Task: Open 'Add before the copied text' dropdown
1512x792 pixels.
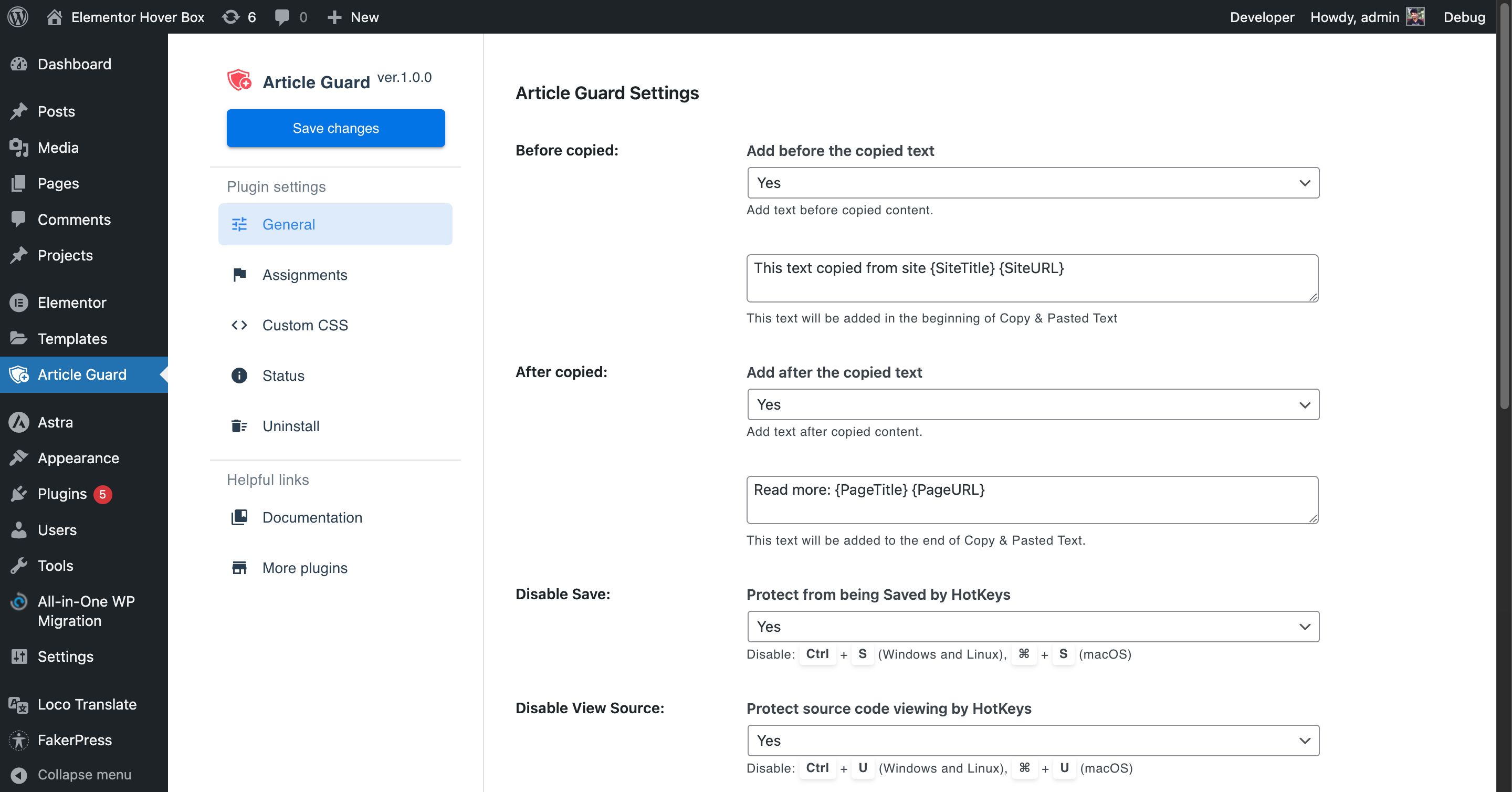Action: click(x=1033, y=183)
